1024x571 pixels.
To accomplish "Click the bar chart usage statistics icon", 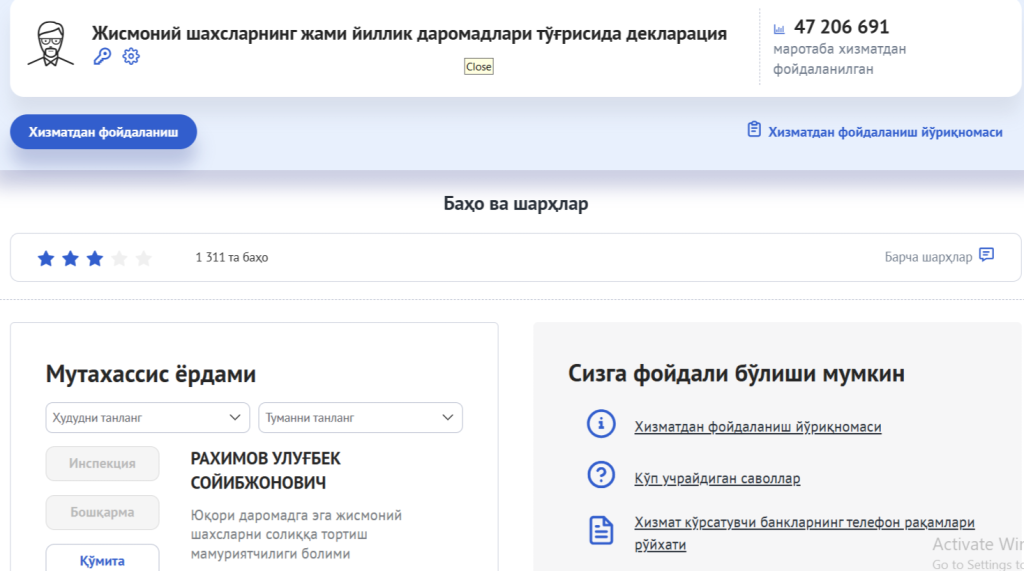I will pyautogui.click(x=779, y=29).
